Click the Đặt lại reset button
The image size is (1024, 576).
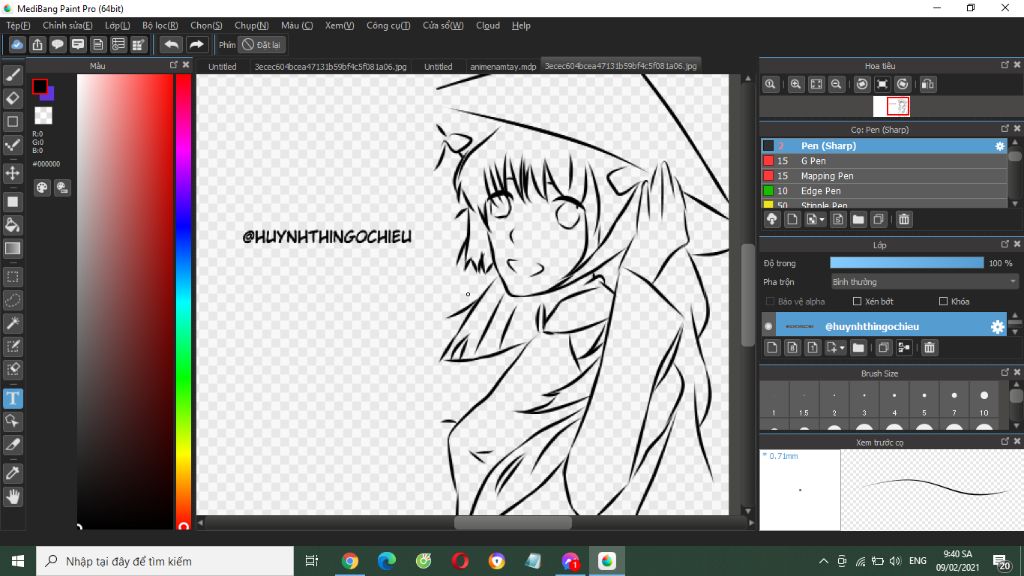[x=262, y=45]
